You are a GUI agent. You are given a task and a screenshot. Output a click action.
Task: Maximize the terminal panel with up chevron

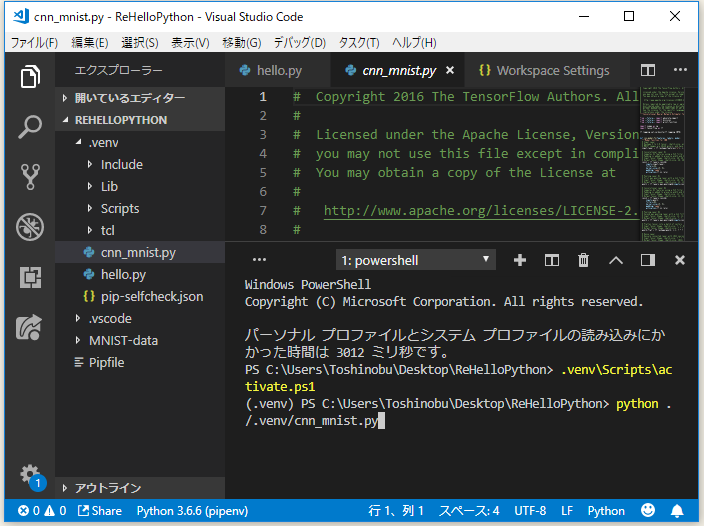pyautogui.click(x=616, y=260)
